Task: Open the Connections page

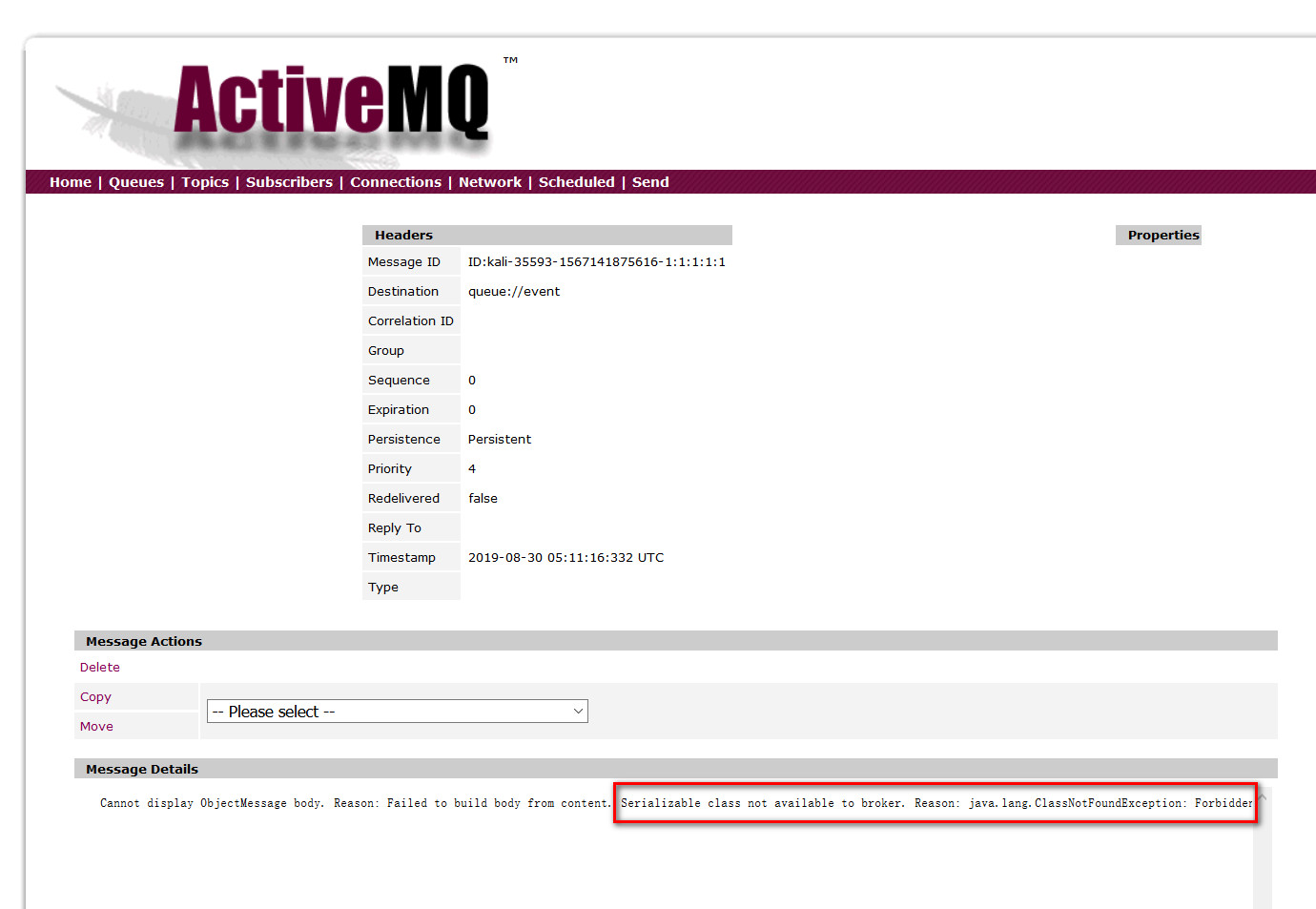Action: point(396,182)
